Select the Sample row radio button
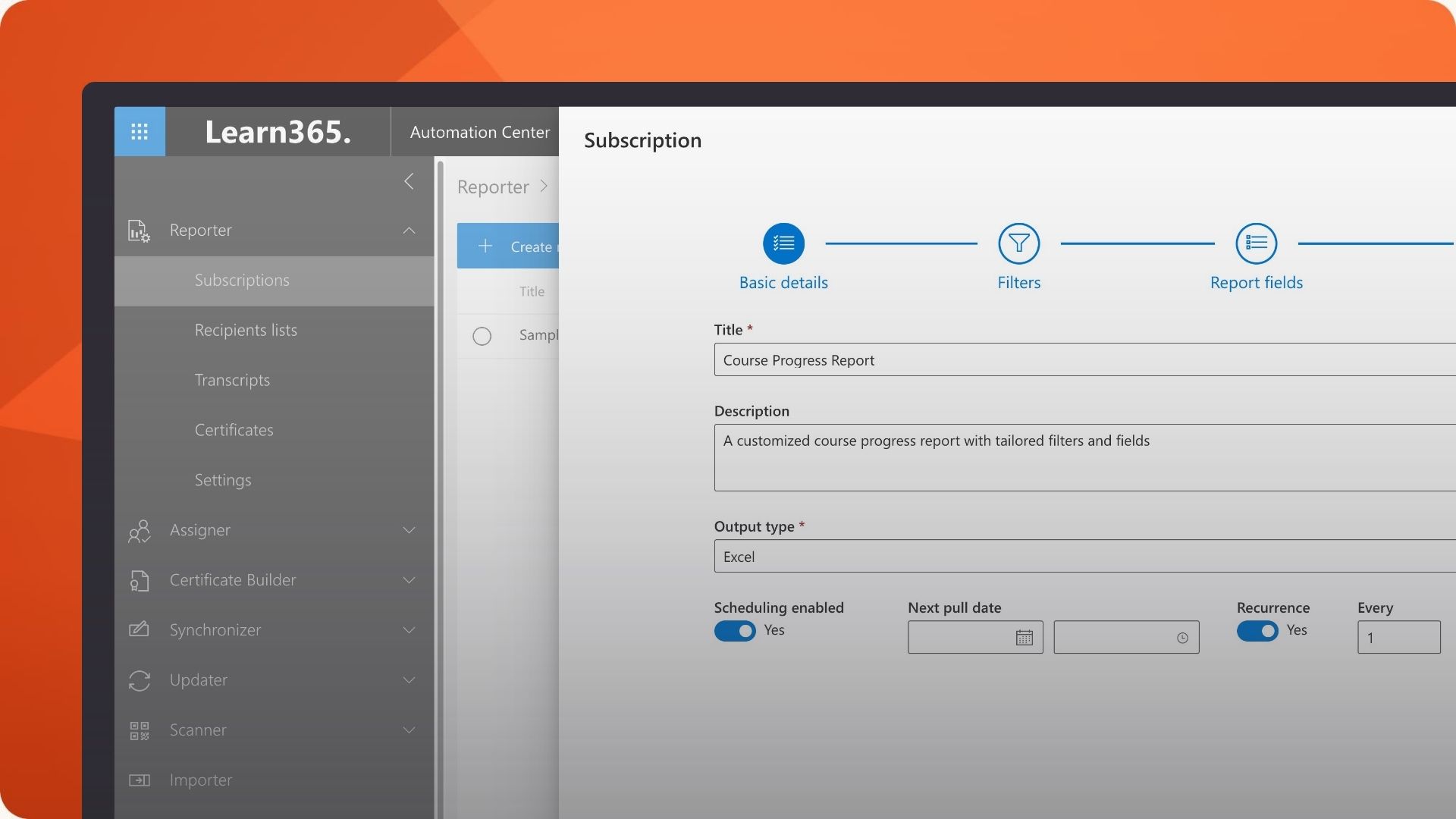 [482, 336]
